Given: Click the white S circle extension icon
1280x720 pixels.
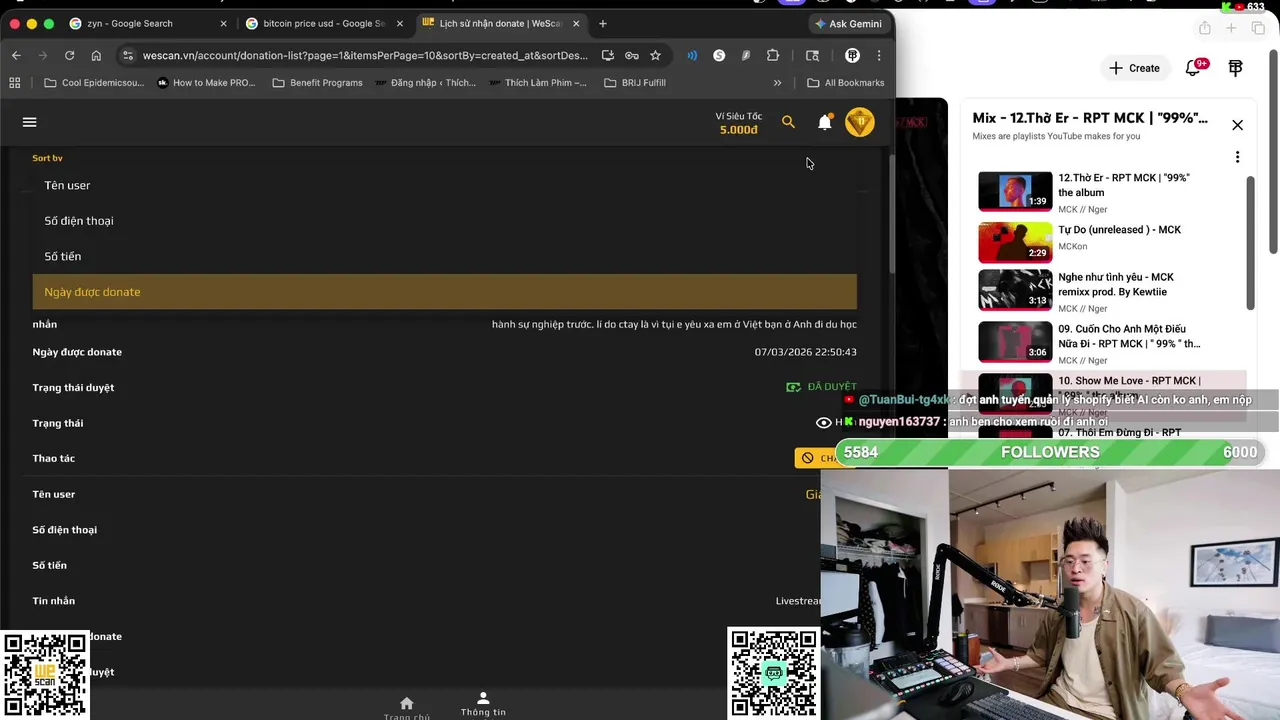Looking at the screenshot, I should (x=719, y=55).
